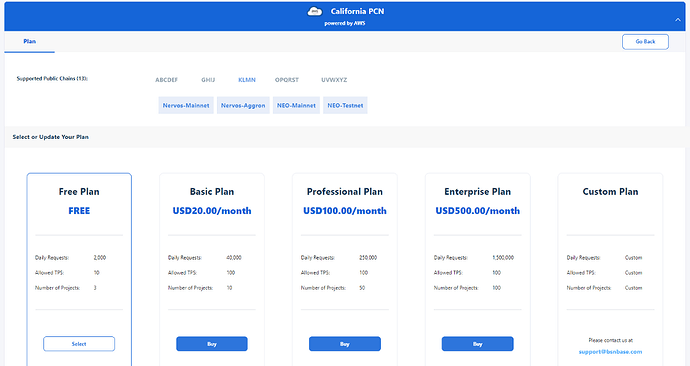Open the Plan tab
This screenshot has width=690, height=366.
coord(29,41)
